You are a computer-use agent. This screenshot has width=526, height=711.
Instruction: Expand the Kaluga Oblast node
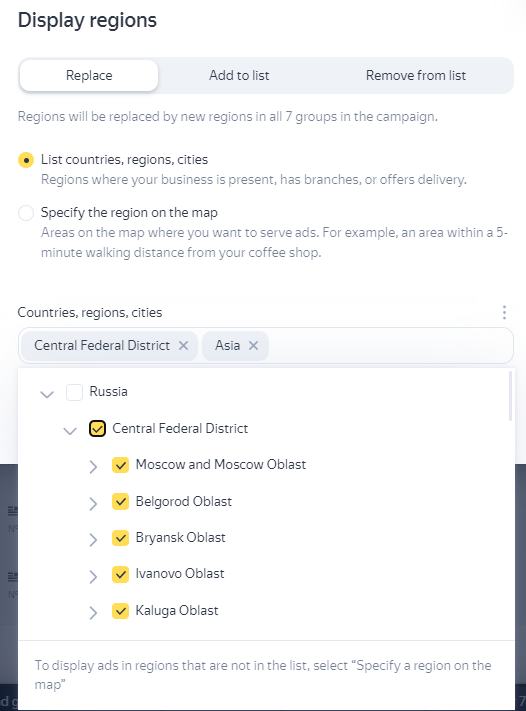[93, 613]
